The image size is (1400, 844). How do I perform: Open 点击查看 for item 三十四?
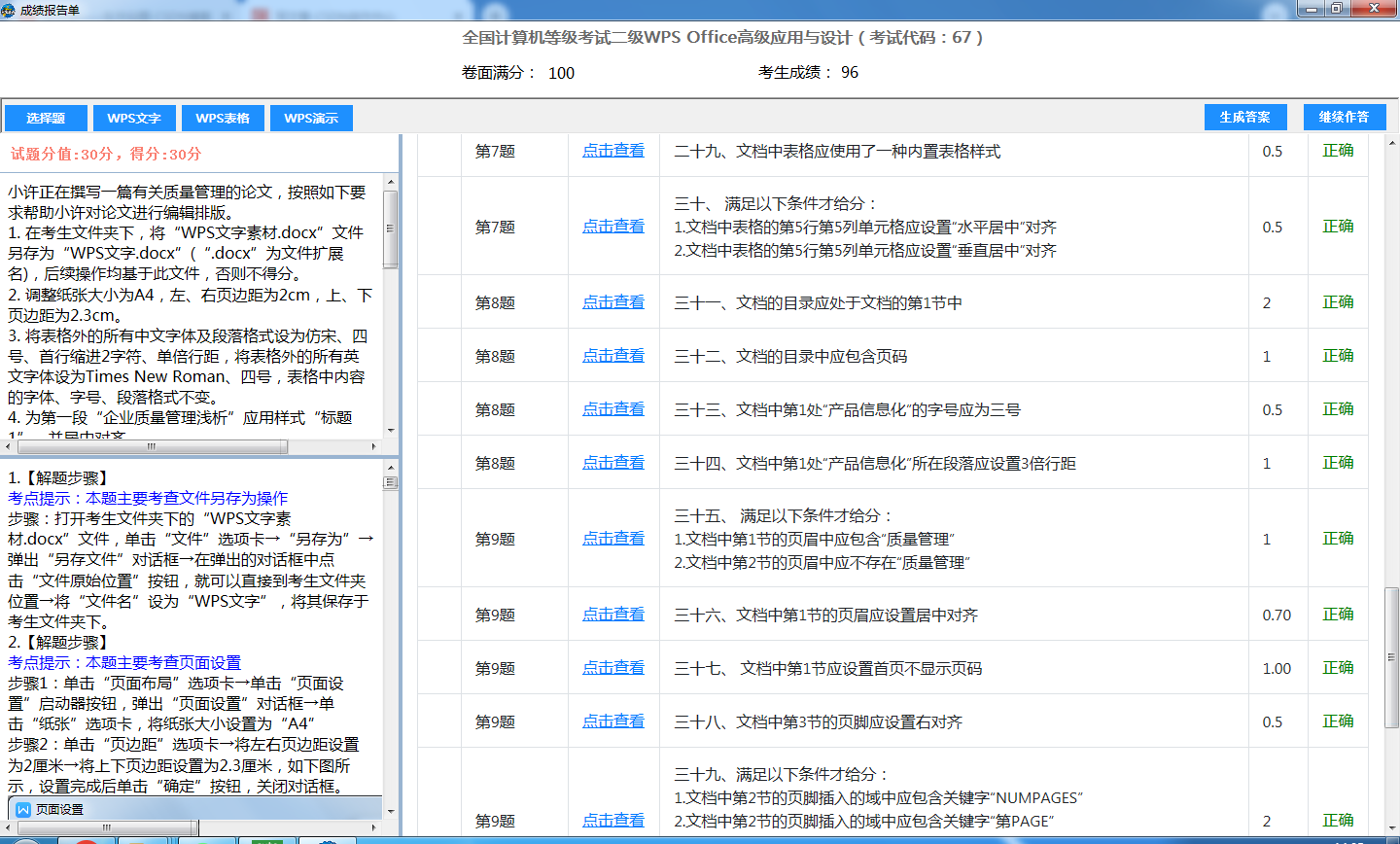pyautogui.click(x=613, y=463)
